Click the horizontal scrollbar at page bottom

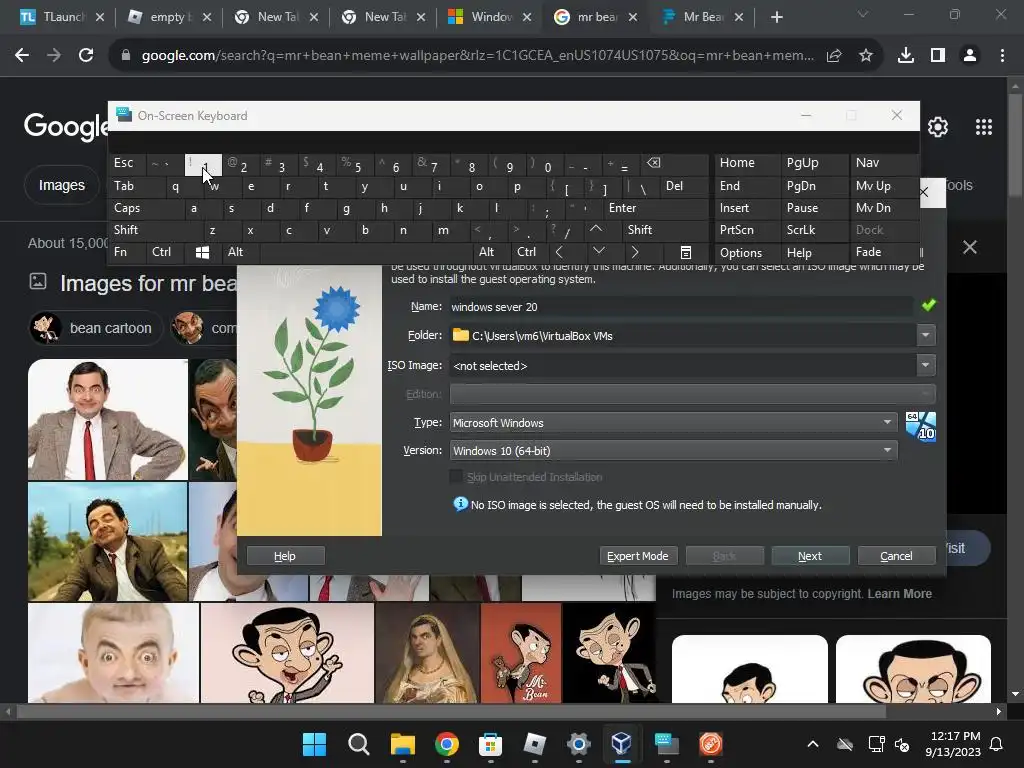[451, 711]
